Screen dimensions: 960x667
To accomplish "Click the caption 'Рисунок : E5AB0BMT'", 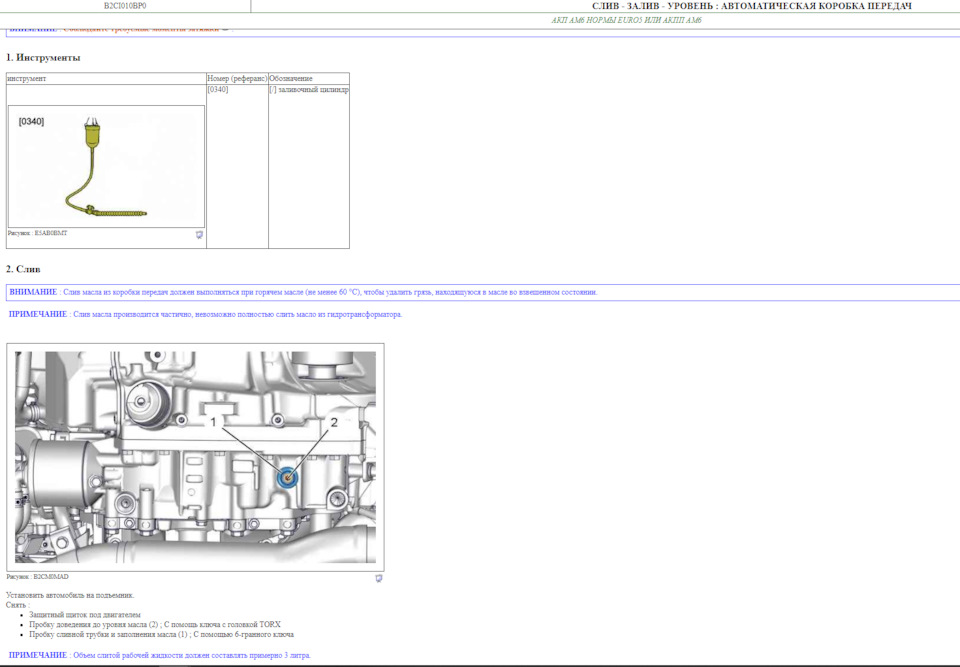I will tap(37, 233).
